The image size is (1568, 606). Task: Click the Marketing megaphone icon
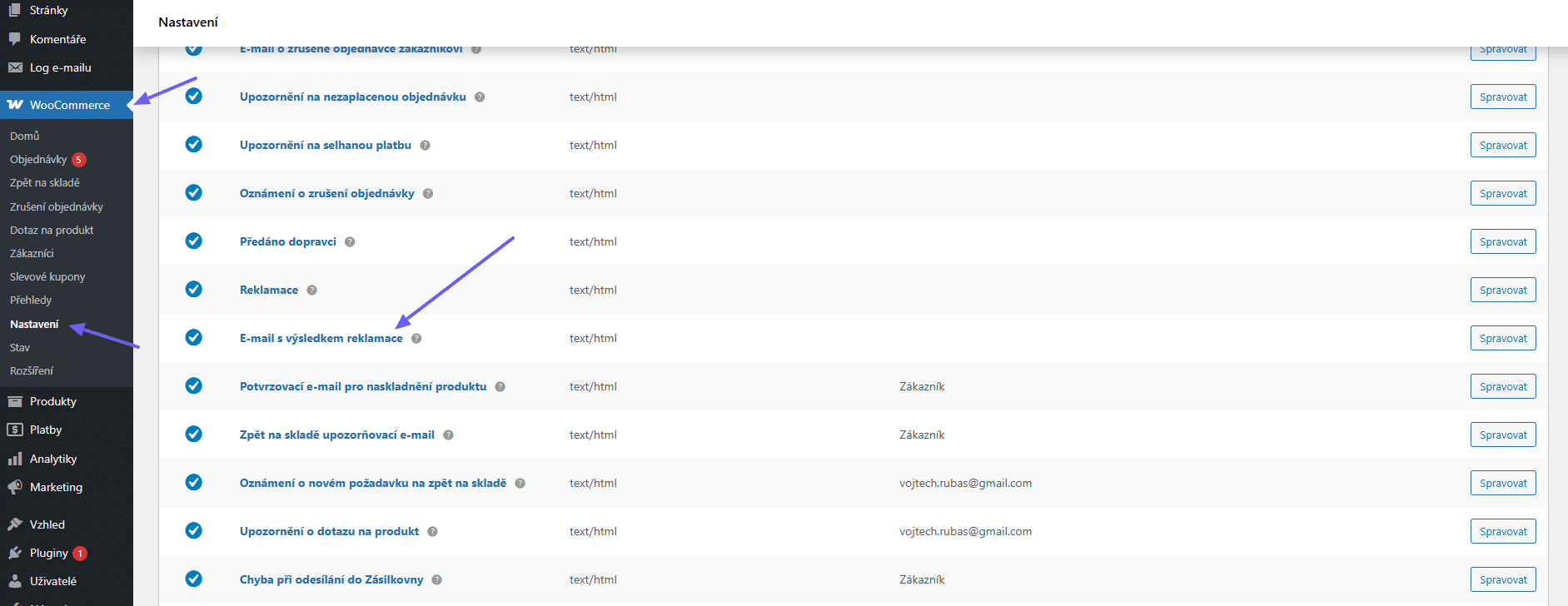coord(15,487)
